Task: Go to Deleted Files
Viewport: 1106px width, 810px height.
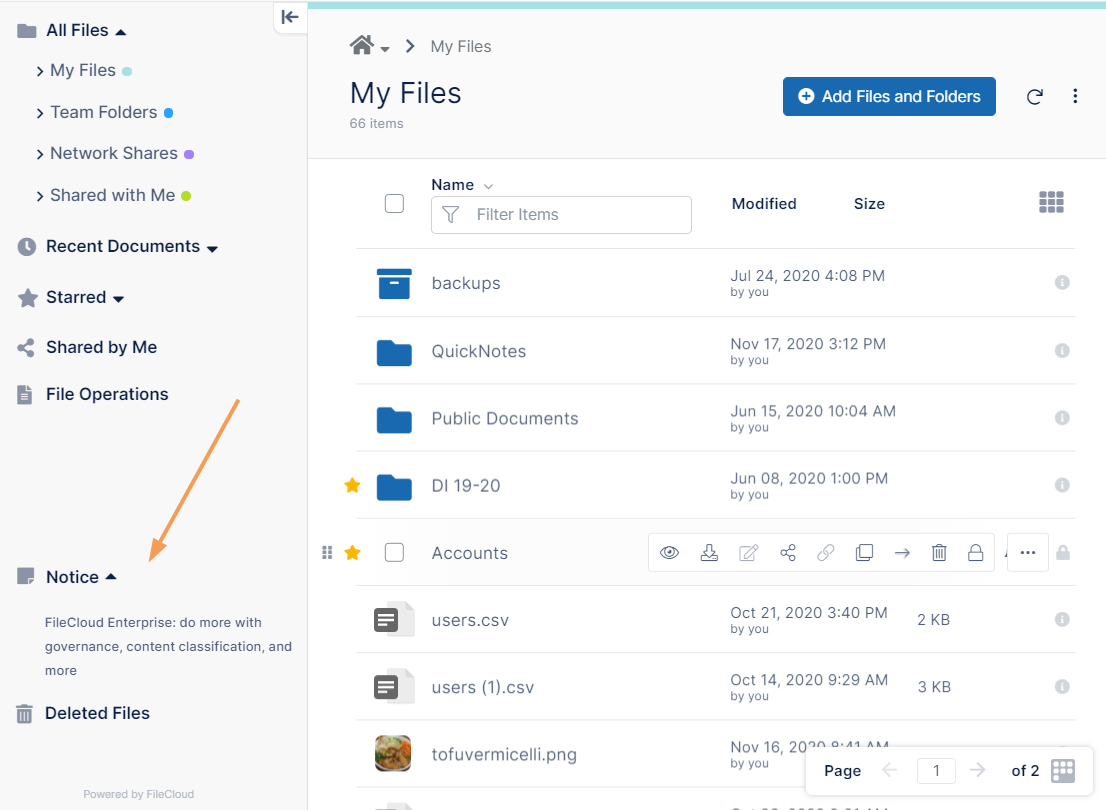Action: [x=97, y=713]
